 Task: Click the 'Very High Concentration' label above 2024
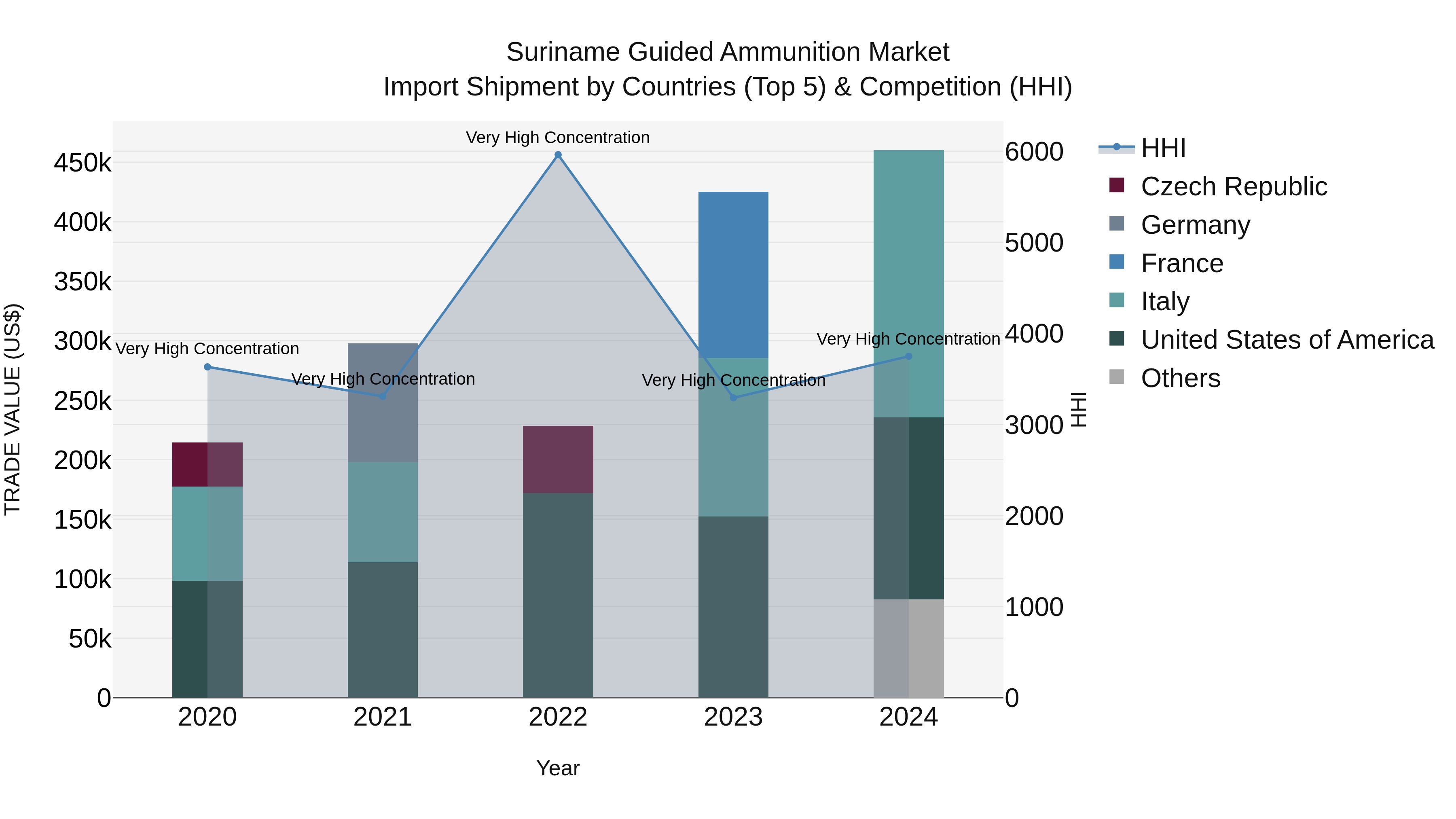pyautogui.click(x=909, y=339)
